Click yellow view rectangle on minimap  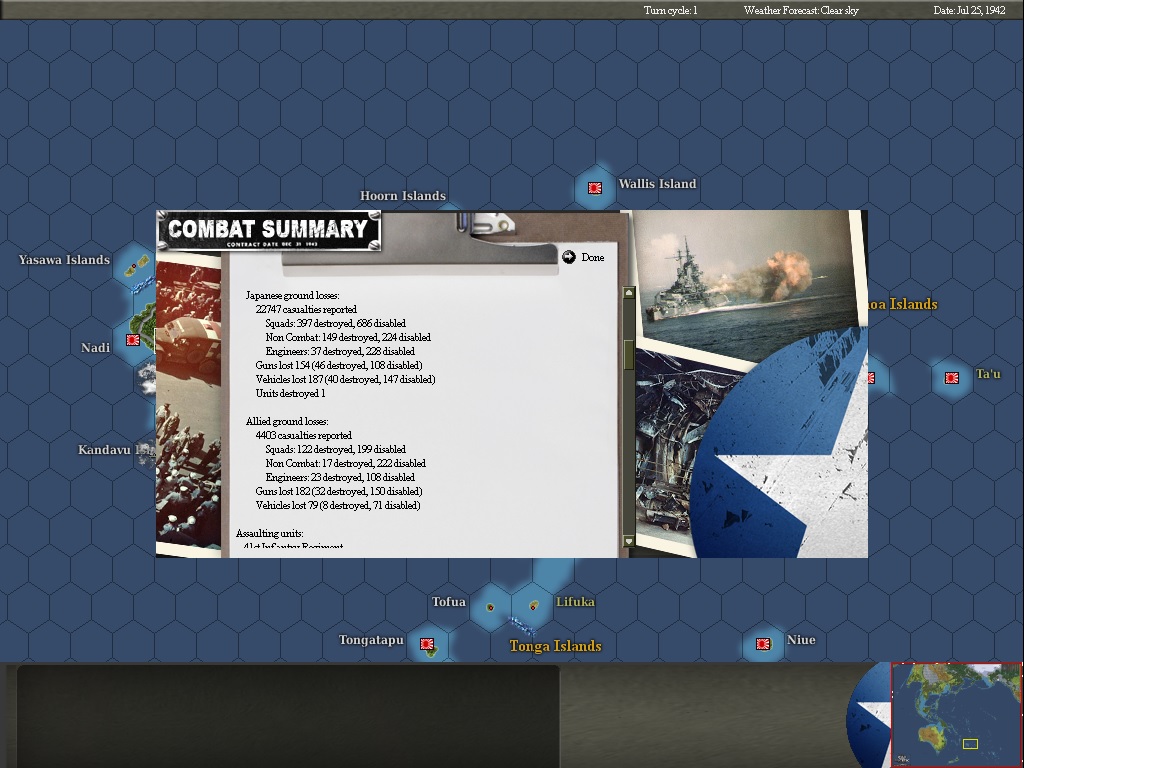pos(970,744)
